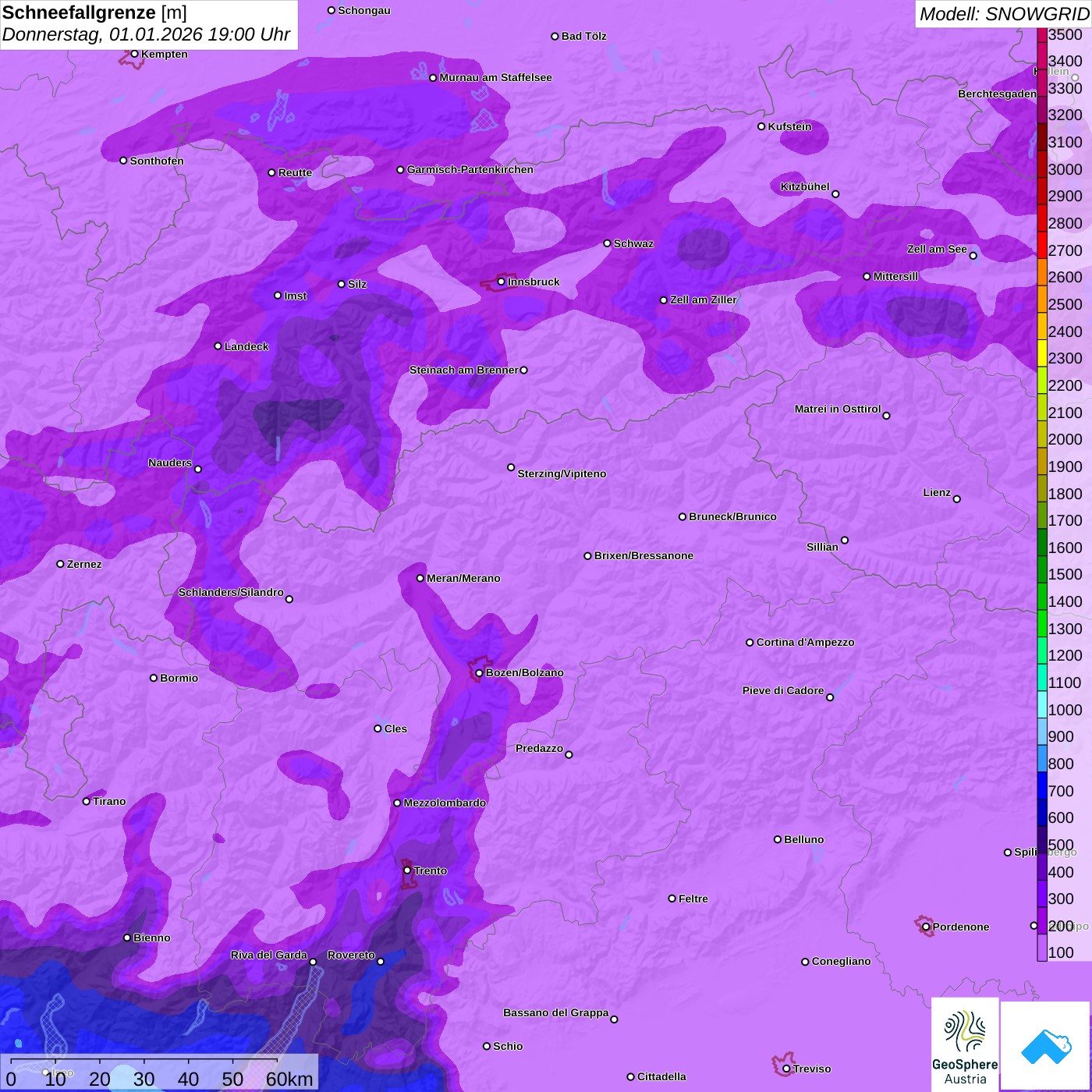The width and height of the screenshot is (1092, 1092).
Task: Click the Sillian label
Action: (822, 547)
